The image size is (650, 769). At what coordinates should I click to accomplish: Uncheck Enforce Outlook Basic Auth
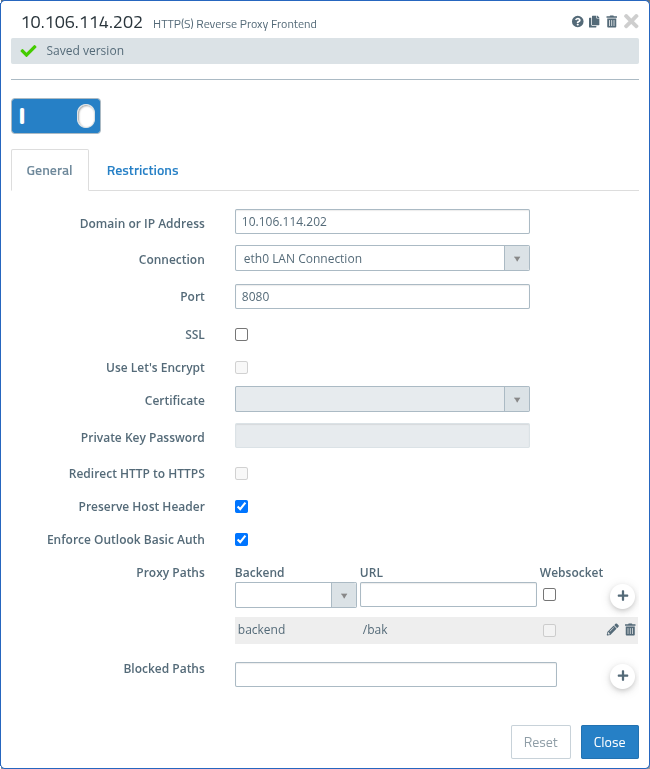tap(242, 540)
